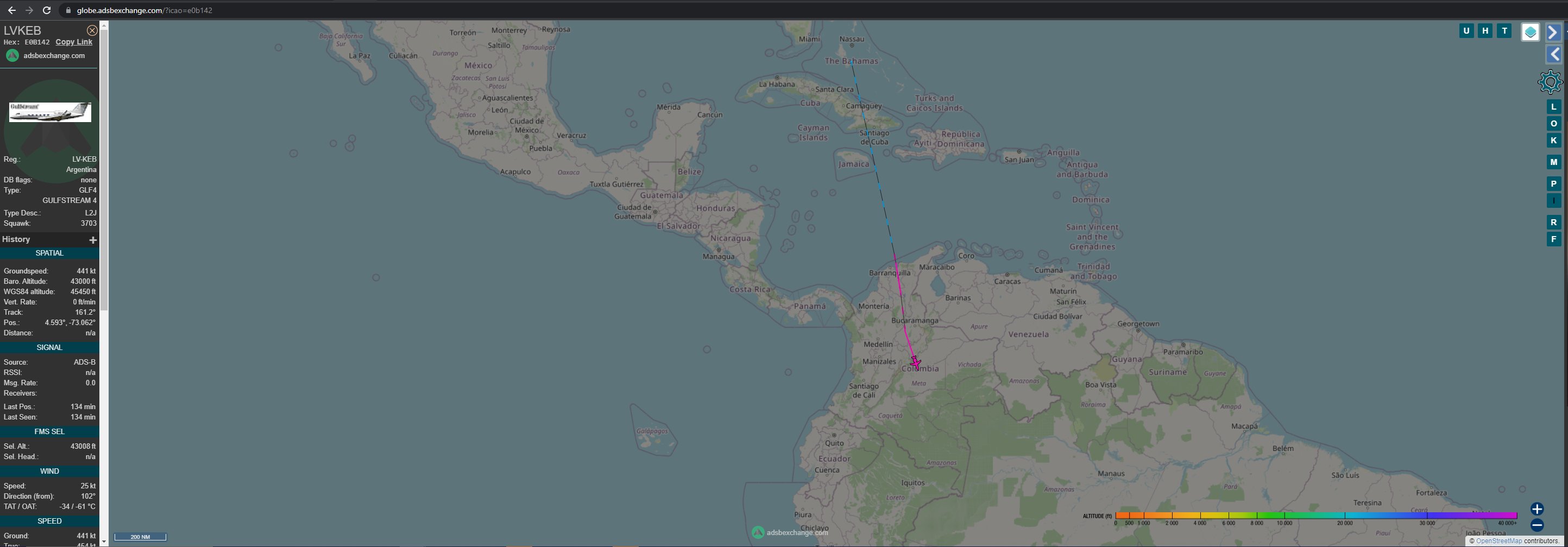Toggle the F follow button

pos(1553,239)
